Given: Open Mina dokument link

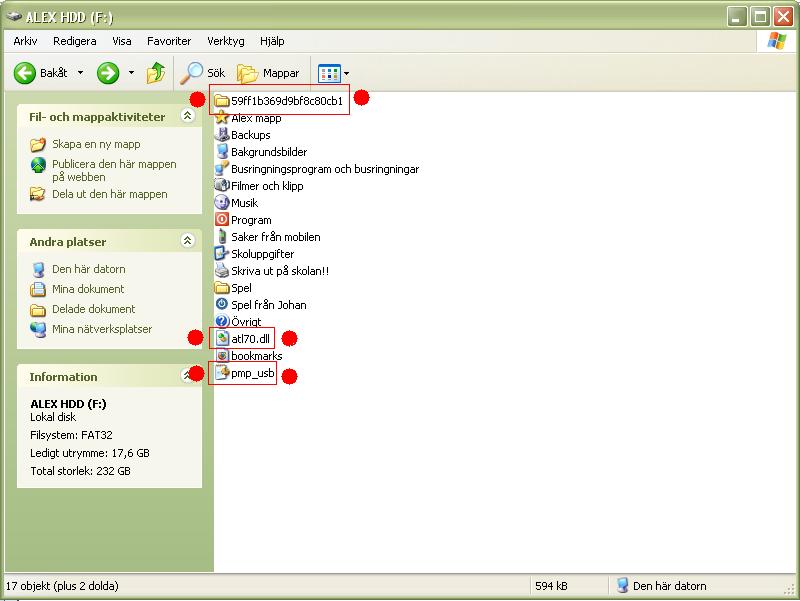Looking at the screenshot, I should pos(88,289).
